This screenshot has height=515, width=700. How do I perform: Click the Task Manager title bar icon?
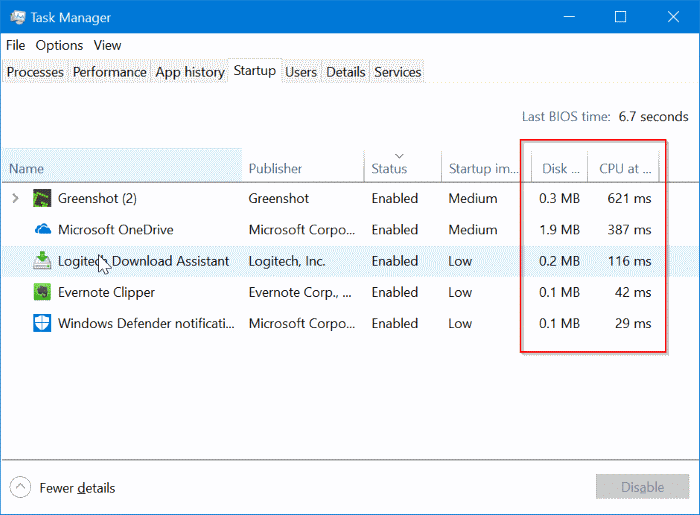(18, 17)
